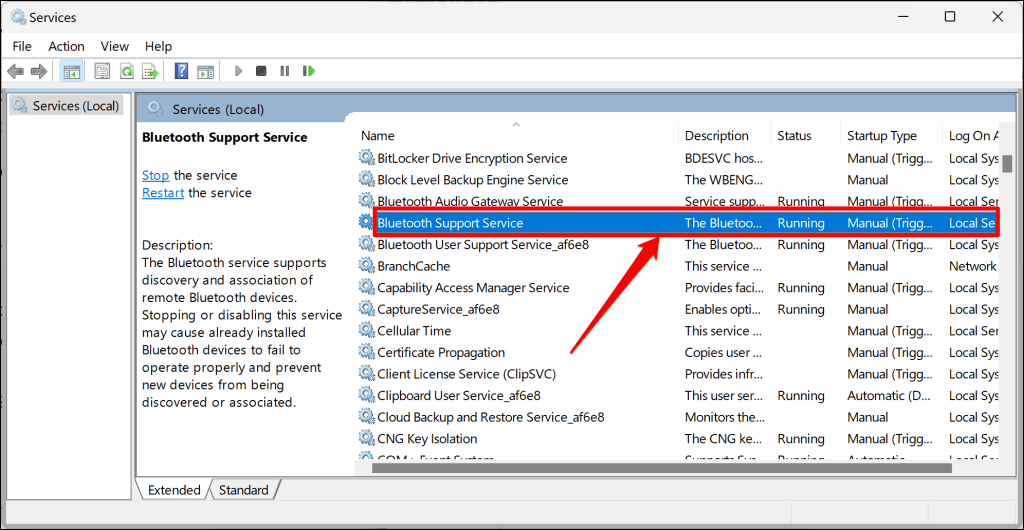Viewport: 1024px width, 530px height.
Task: Click gear icon of Clipboard User Service_af6e8
Action: (x=366, y=395)
